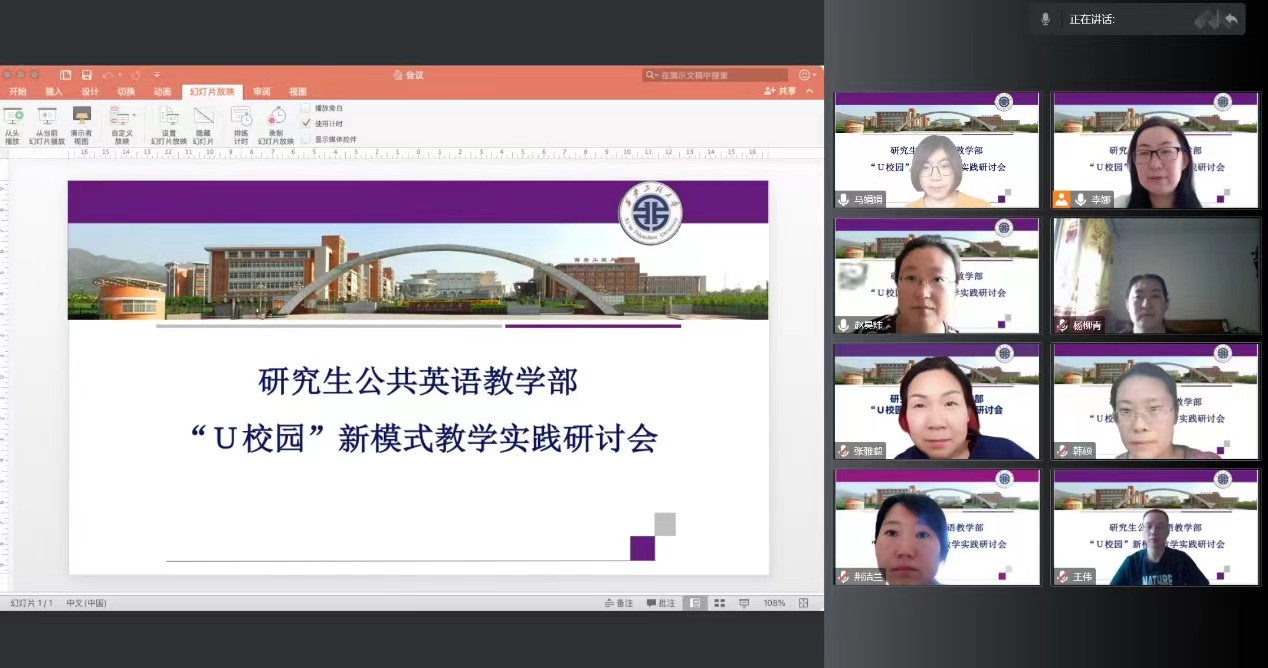The width and height of the screenshot is (1268, 668).
Task: Tick the 显示媒体控件 checkbox
Action: 306,139
